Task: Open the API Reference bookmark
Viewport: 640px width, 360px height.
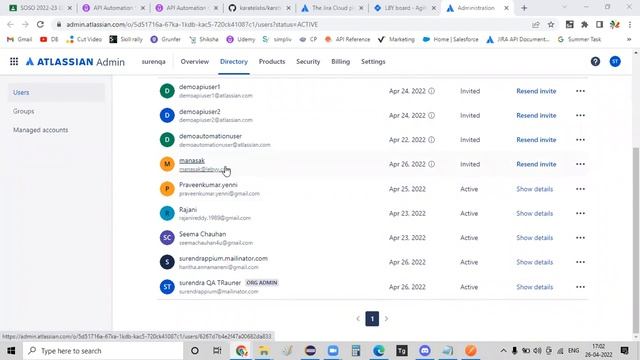Action: click(347, 39)
